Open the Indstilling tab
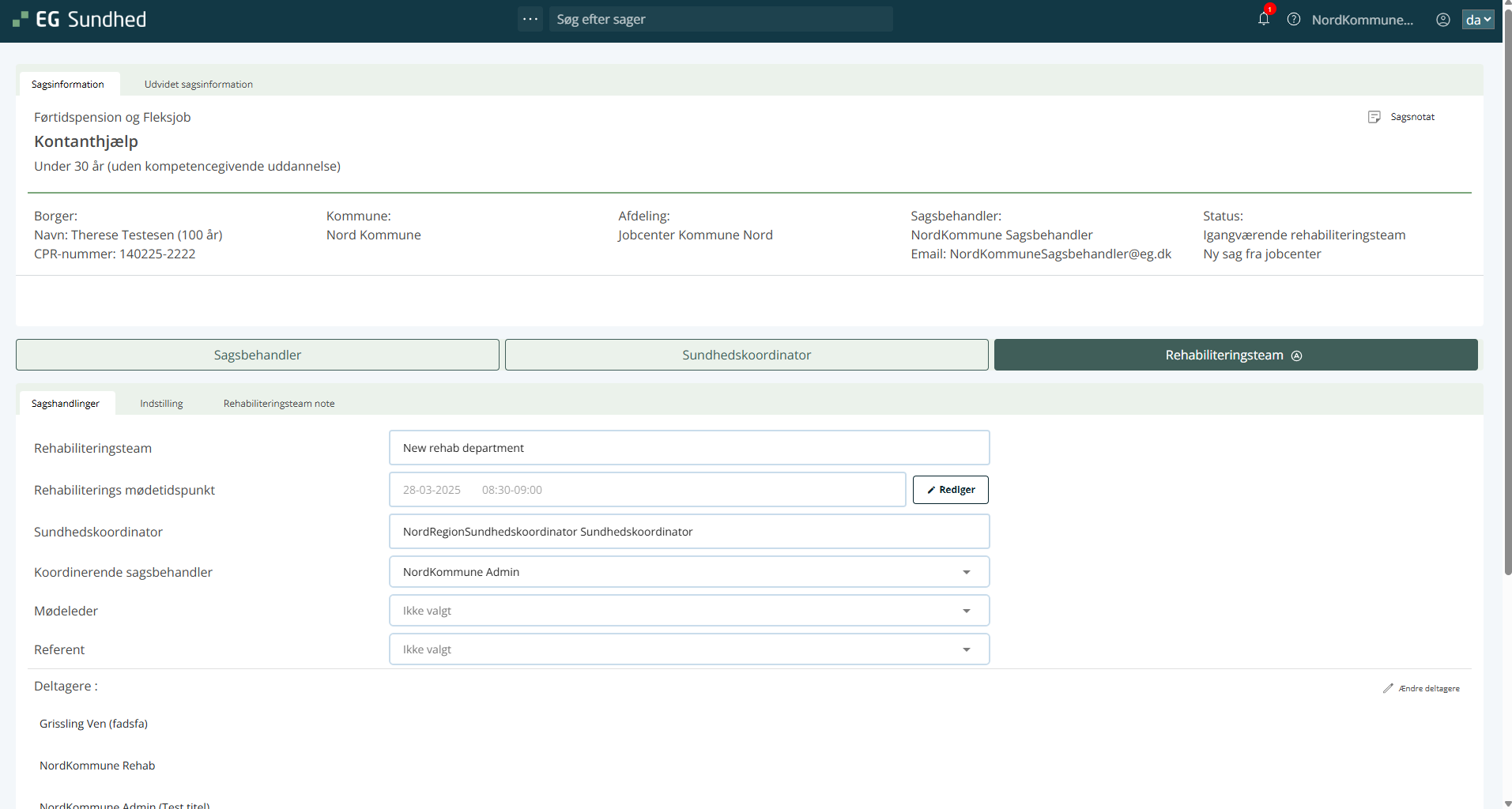 pos(161,404)
